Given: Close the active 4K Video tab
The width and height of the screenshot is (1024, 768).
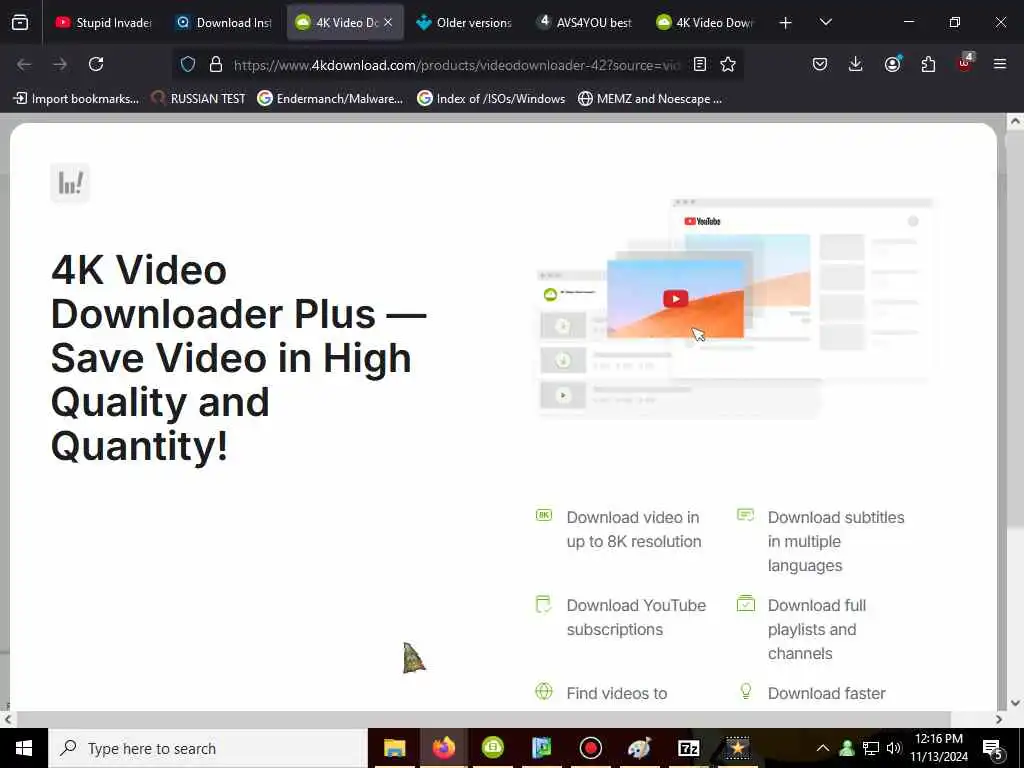Looking at the screenshot, I should coord(388,23).
